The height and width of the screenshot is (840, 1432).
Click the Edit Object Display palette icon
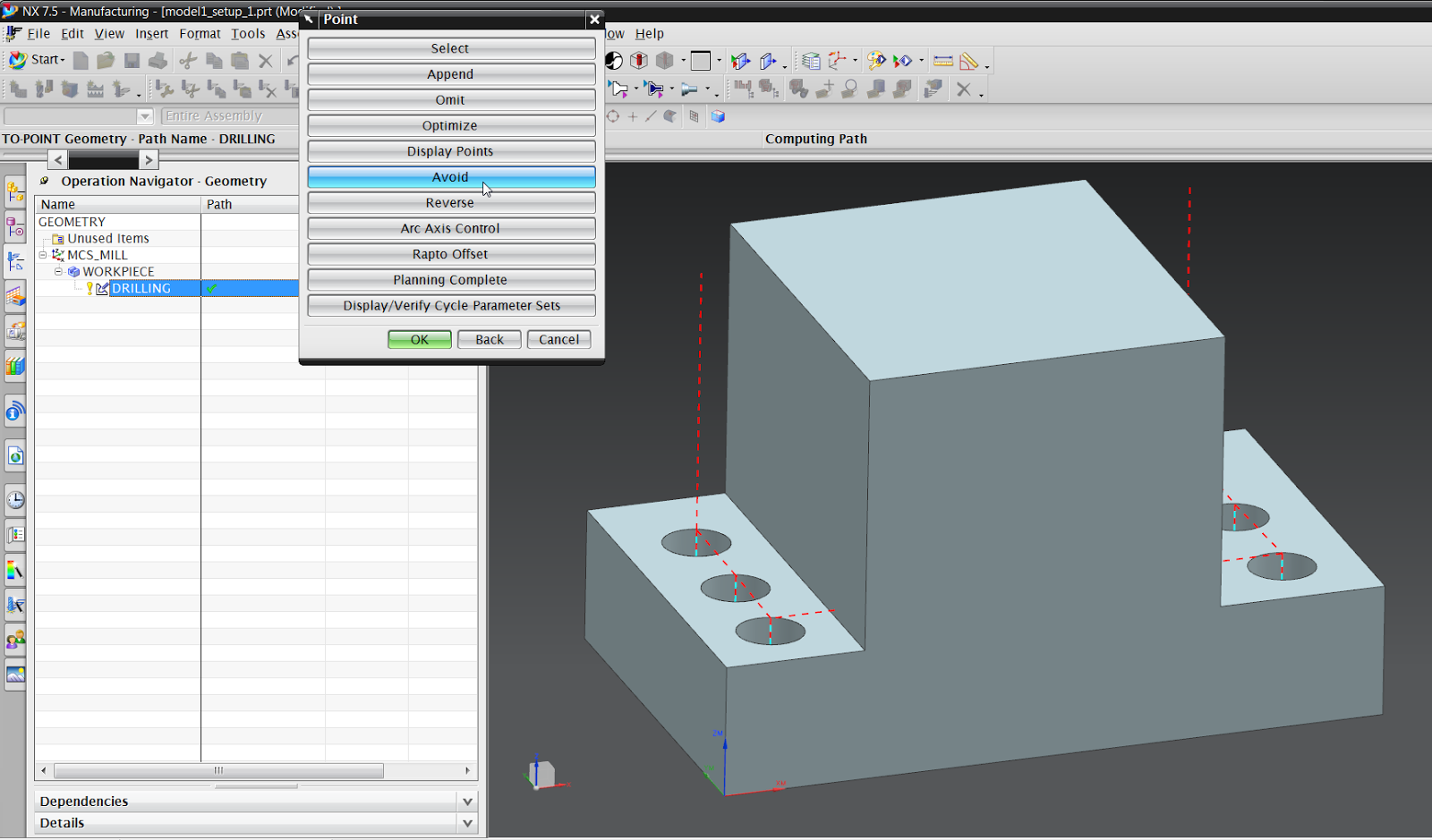(x=876, y=61)
